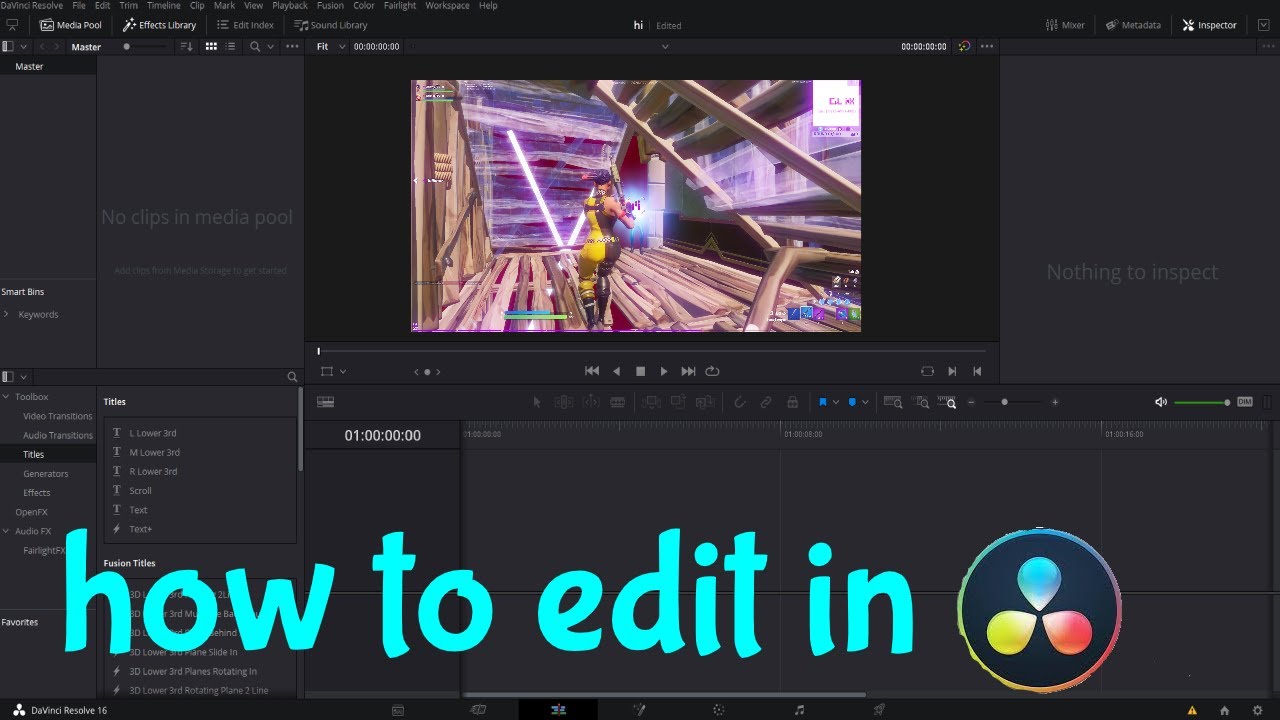Screen dimensions: 1280x720
Task: Open the Playback menu
Action: pos(290,6)
